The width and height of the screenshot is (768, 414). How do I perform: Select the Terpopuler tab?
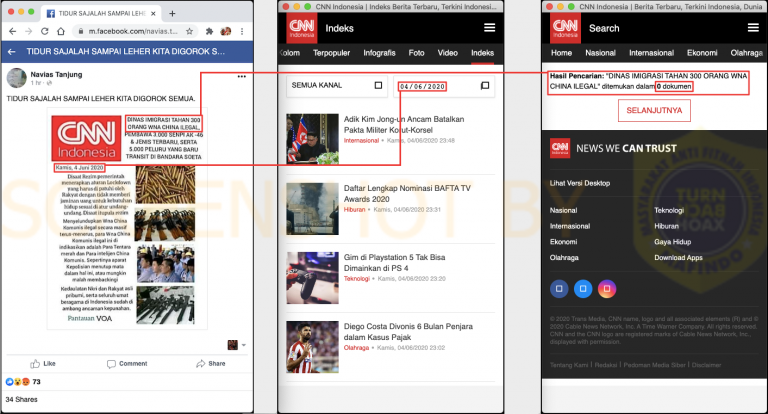pyautogui.click(x=332, y=53)
